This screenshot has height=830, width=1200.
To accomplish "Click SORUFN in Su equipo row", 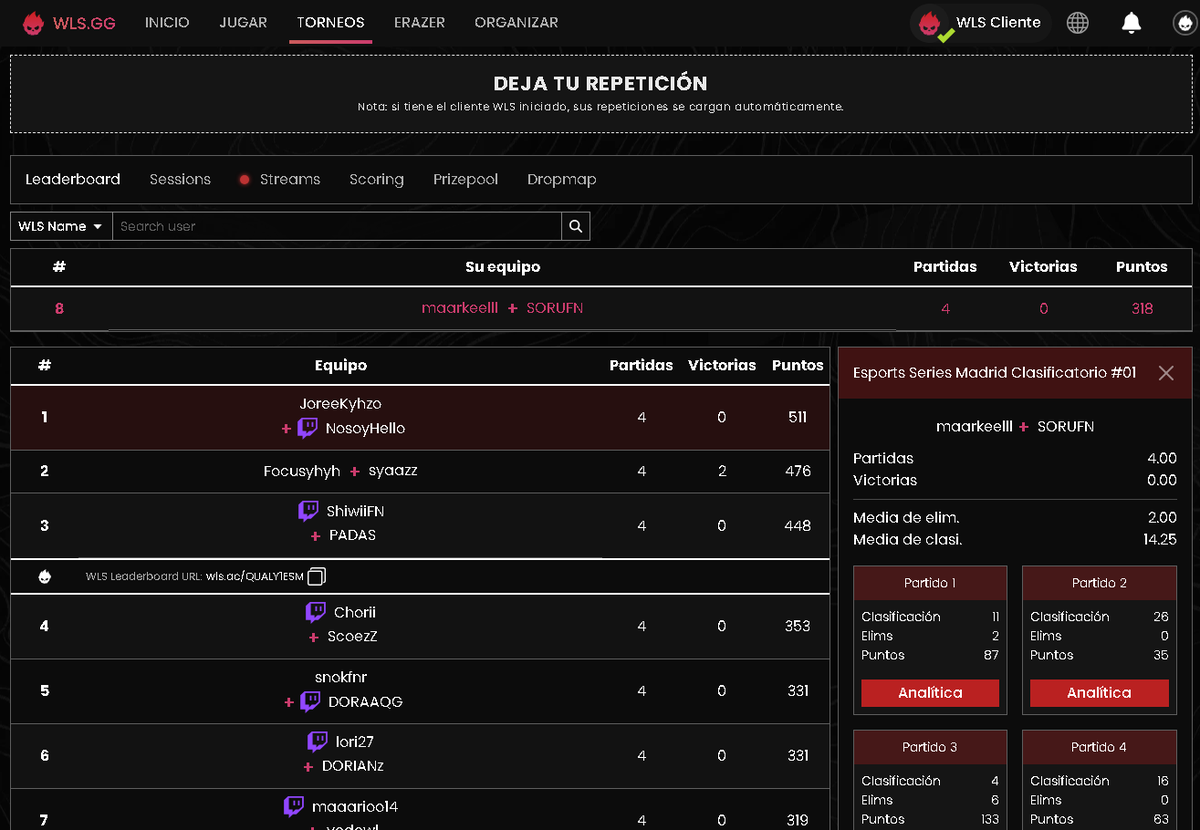I will (x=555, y=309).
